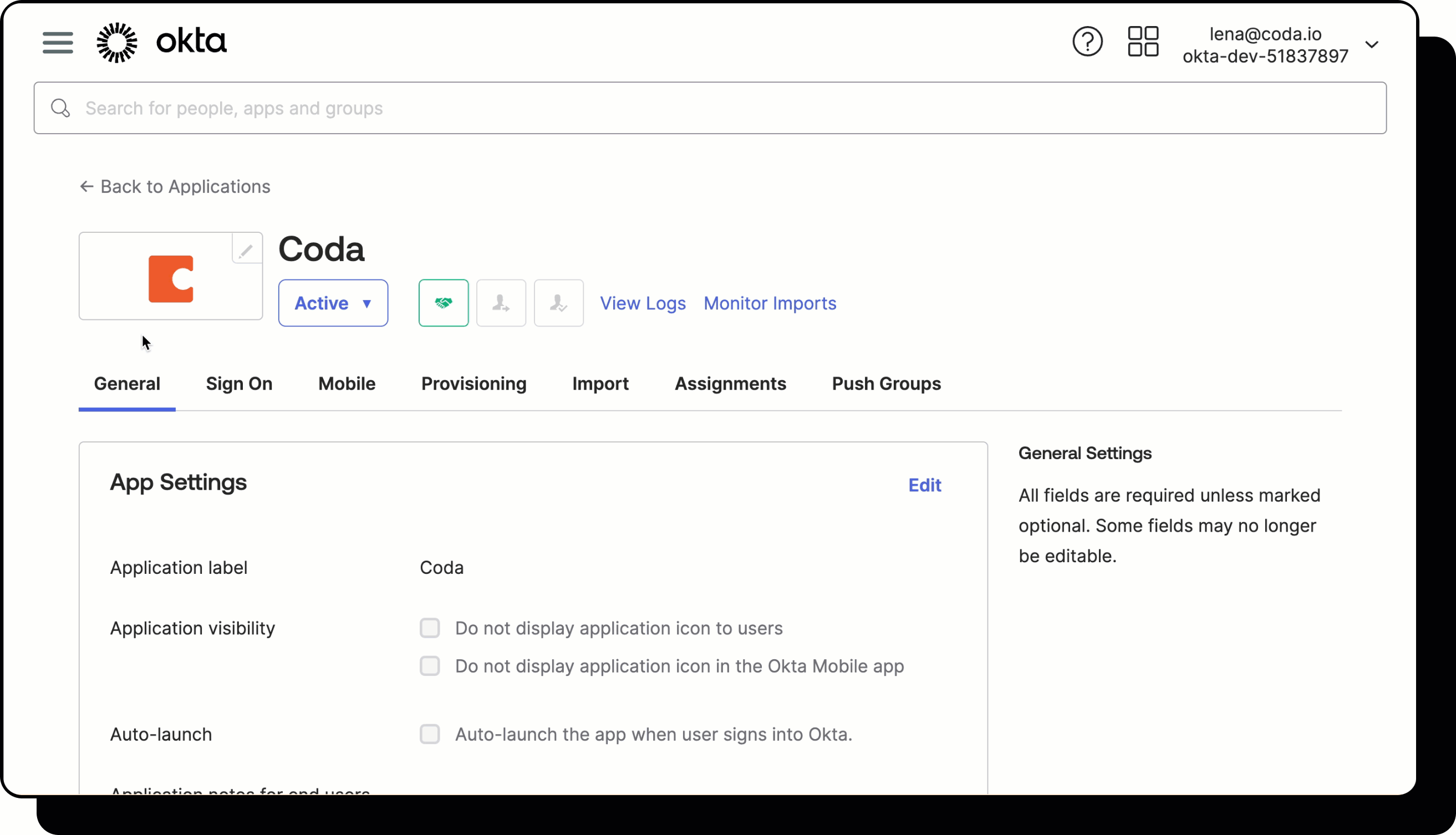The height and width of the screenshot is (835, 1456).
Task: Click the search magnifier icon
Action: pos(60,108)
